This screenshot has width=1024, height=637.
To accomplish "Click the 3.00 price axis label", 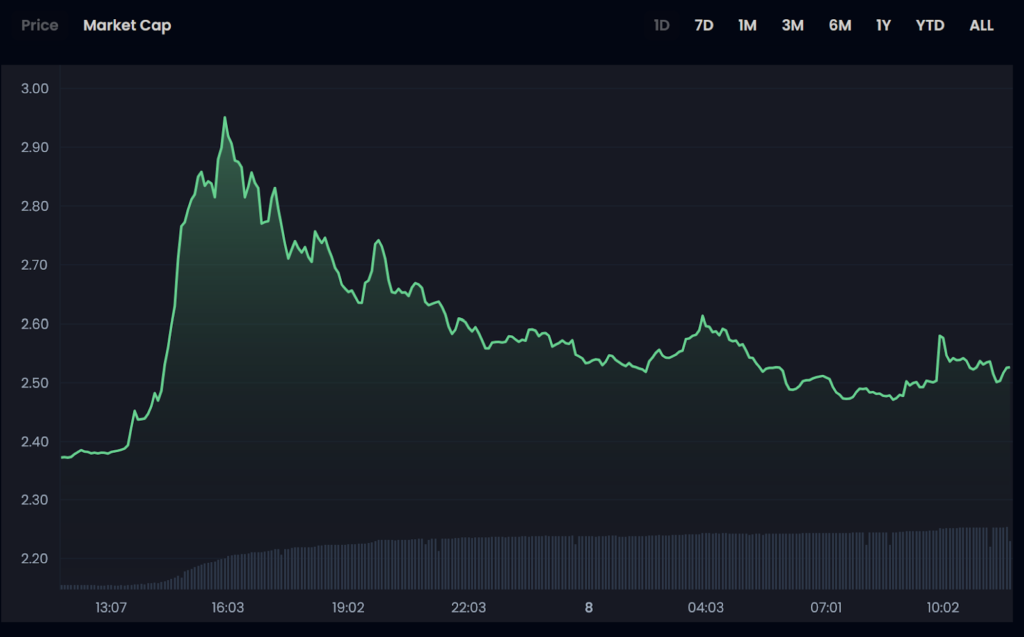I will click(x=35, y=89).
